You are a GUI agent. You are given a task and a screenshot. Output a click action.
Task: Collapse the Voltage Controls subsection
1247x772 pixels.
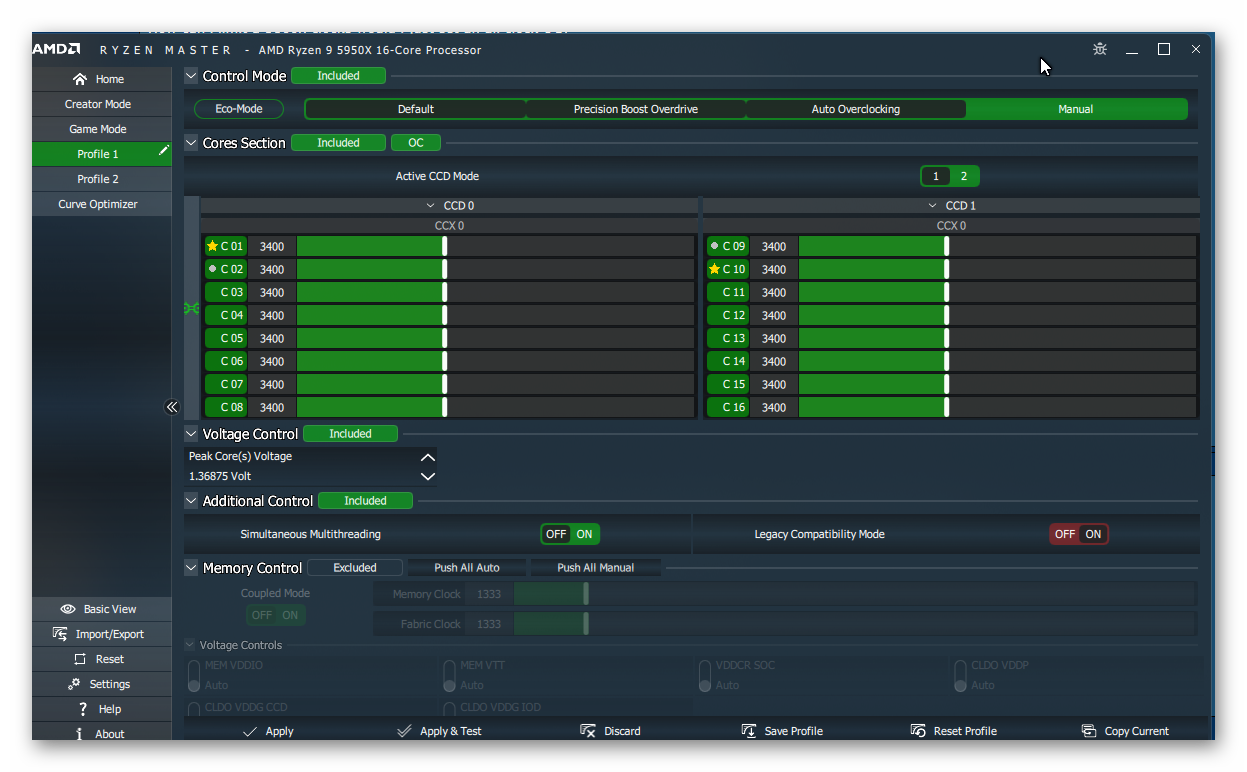click(x=190, y=645)
